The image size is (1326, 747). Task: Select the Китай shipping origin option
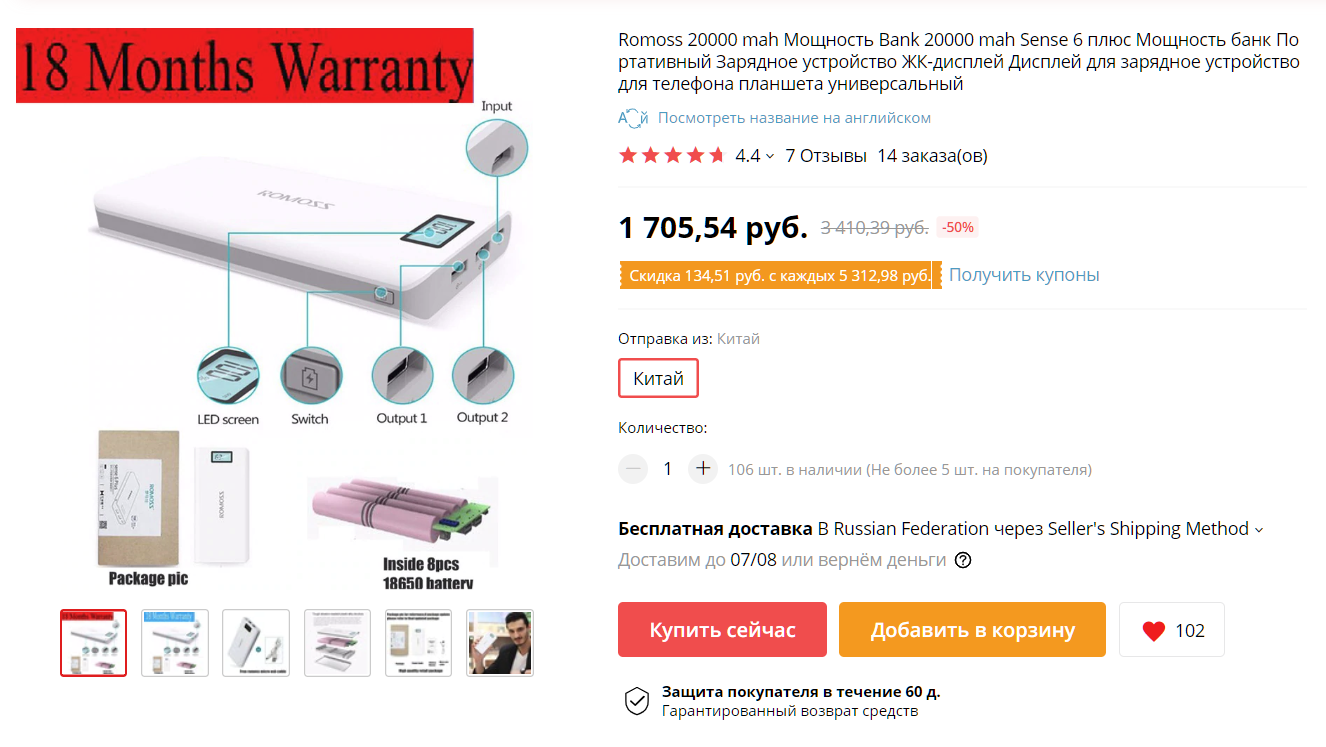click(x=658, y=379)
